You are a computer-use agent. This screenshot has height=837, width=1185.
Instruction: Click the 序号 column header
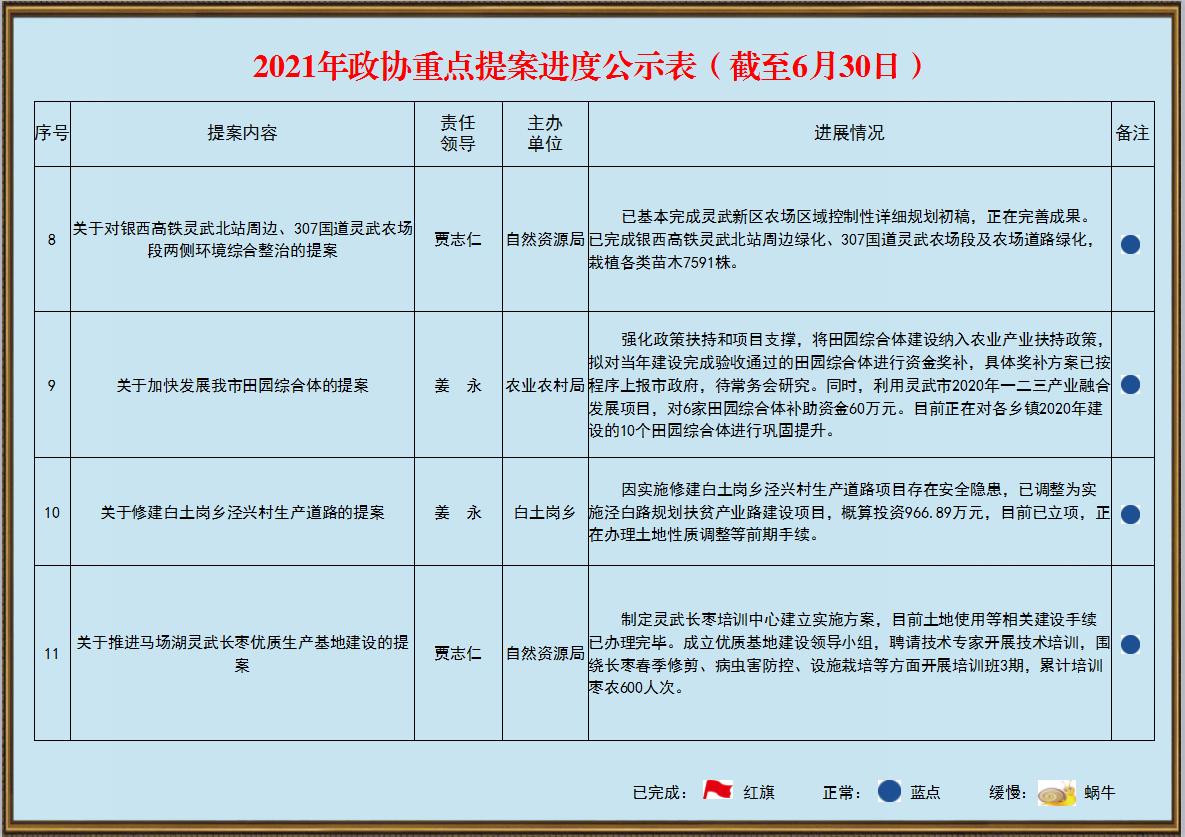[x=52, y=133]
